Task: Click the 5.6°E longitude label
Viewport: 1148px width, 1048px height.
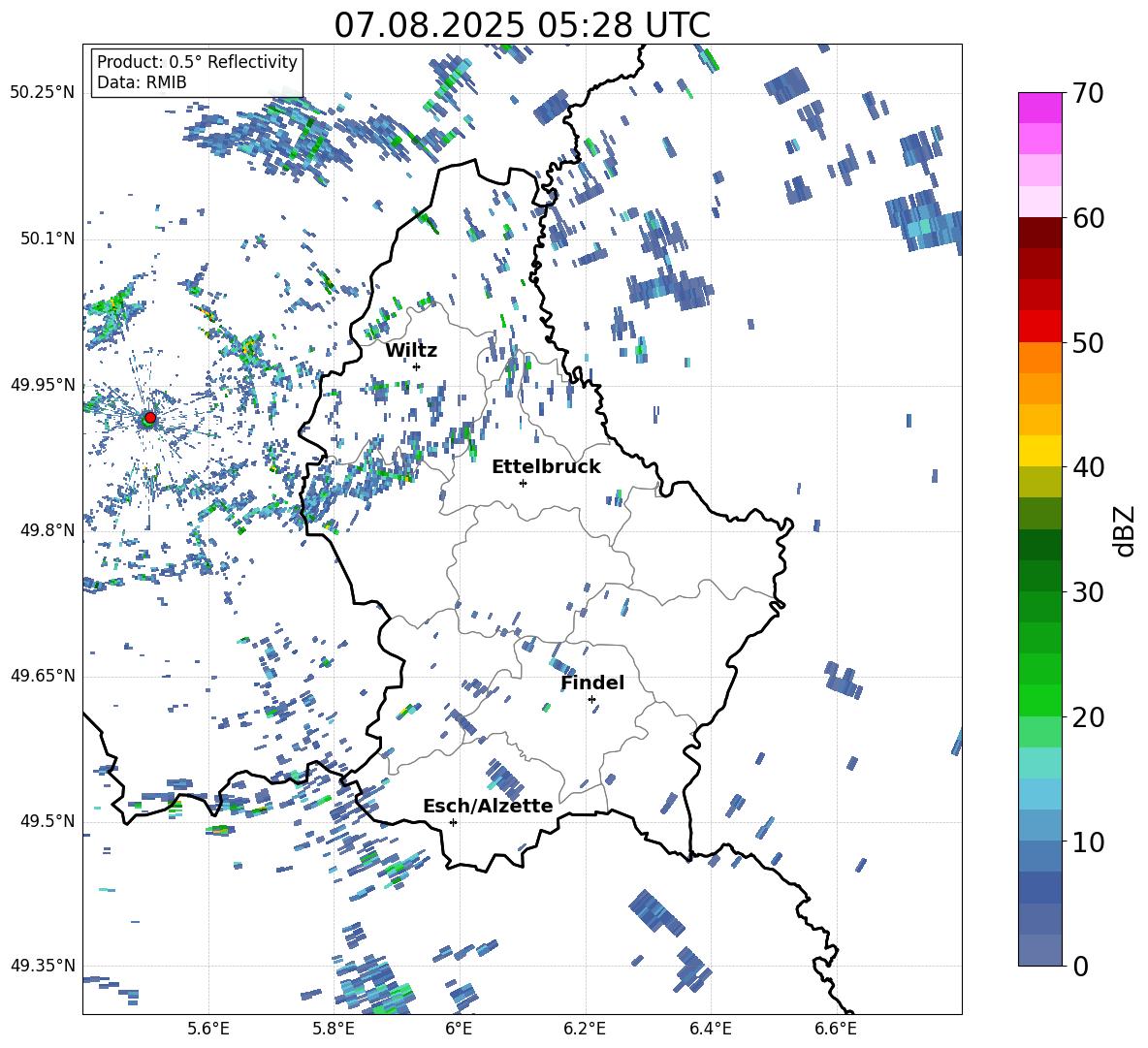Action: pos(208,1029)
